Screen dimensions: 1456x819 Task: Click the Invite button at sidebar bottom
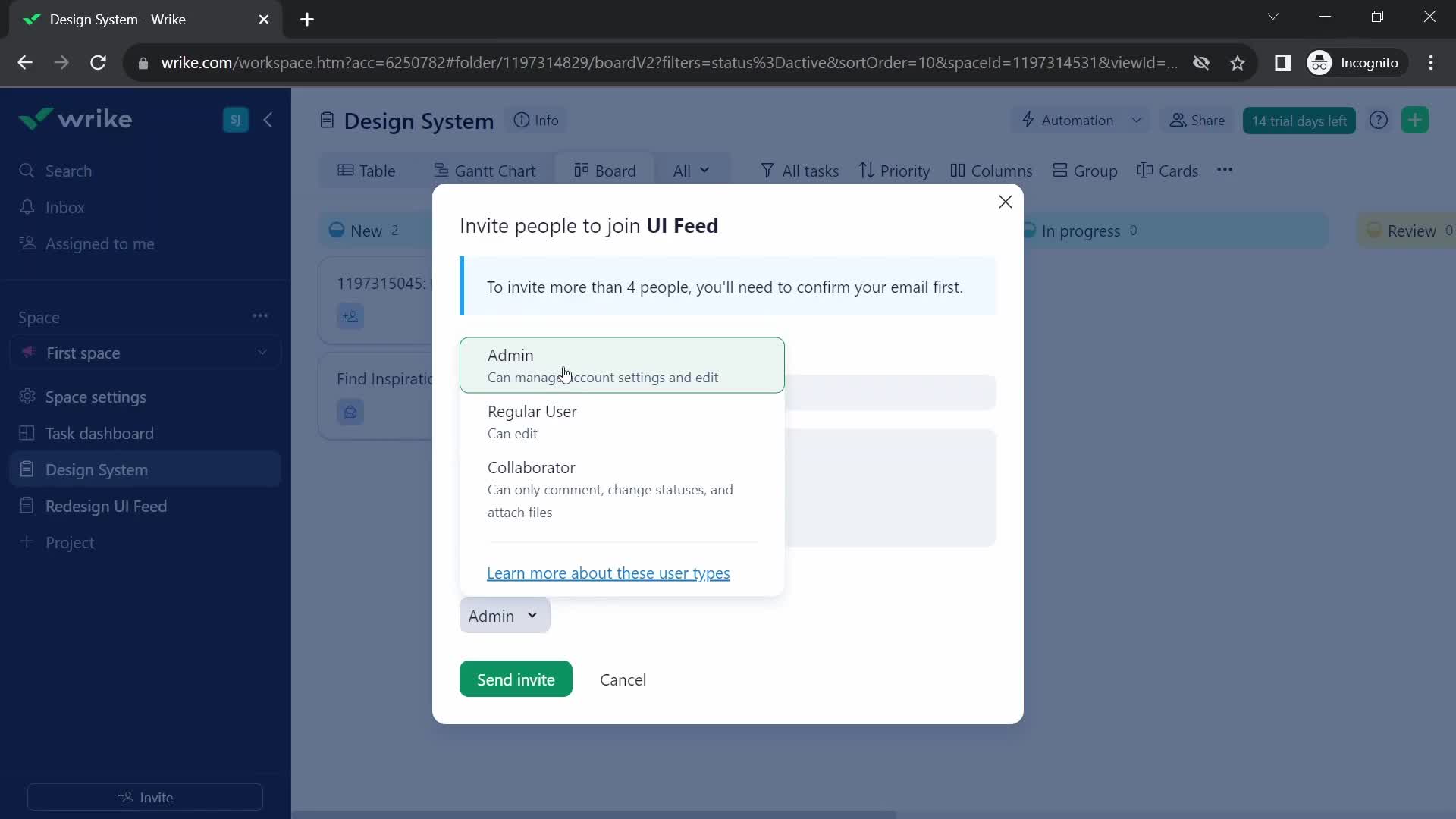pyautogui.click(x=145, y=798)
